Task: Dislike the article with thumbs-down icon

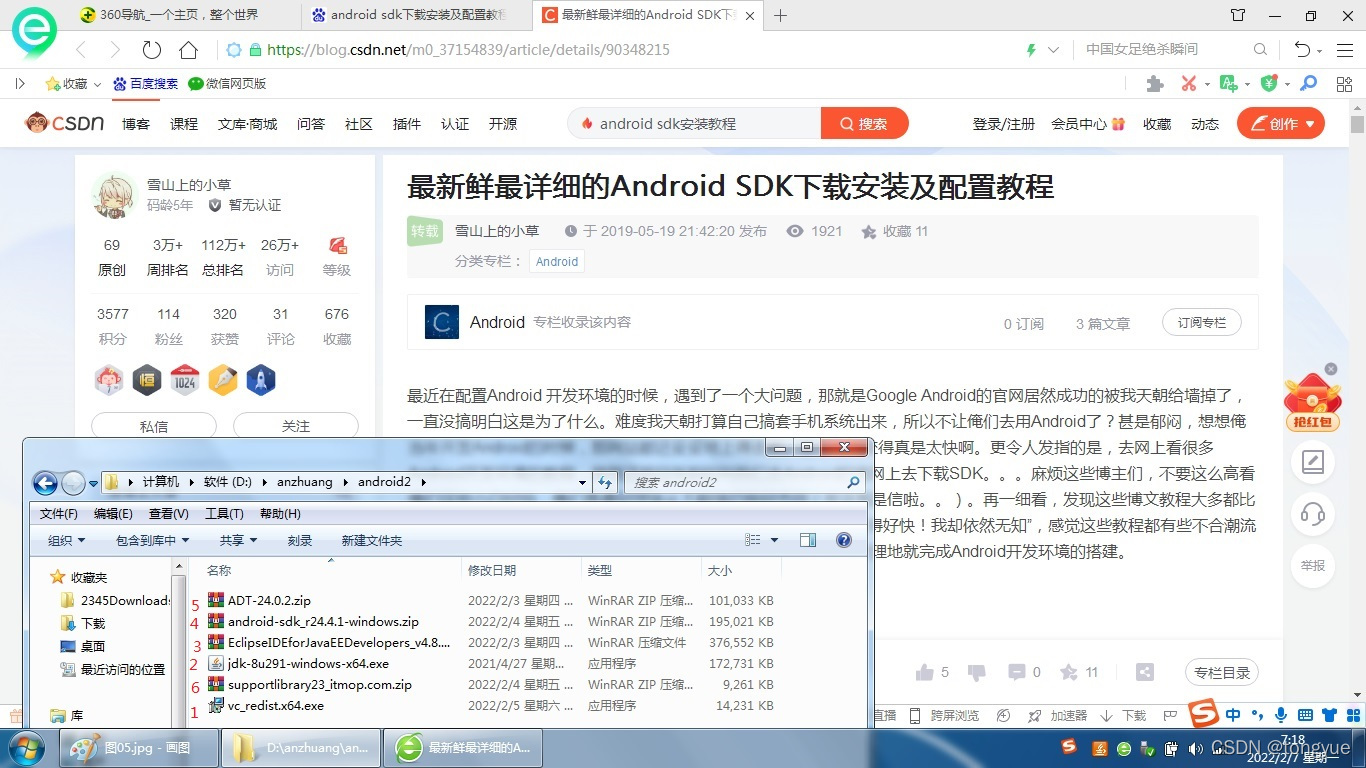Action: point(977,672)
